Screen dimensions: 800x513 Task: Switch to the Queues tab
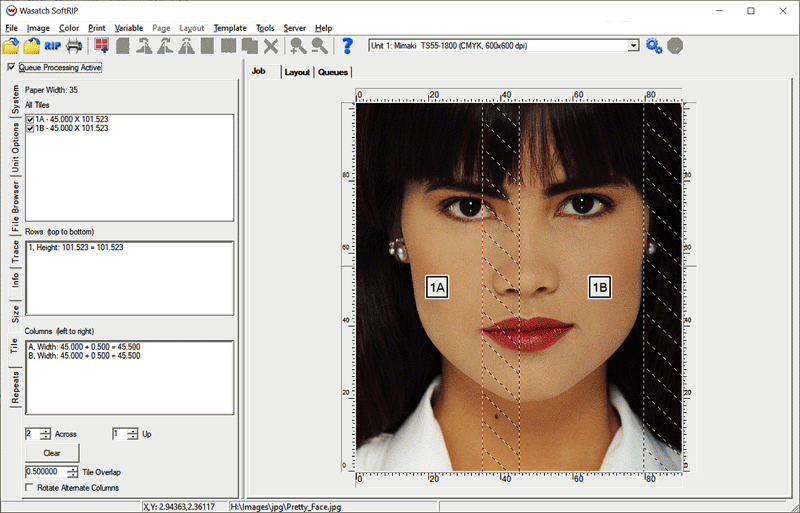[333, 72]
